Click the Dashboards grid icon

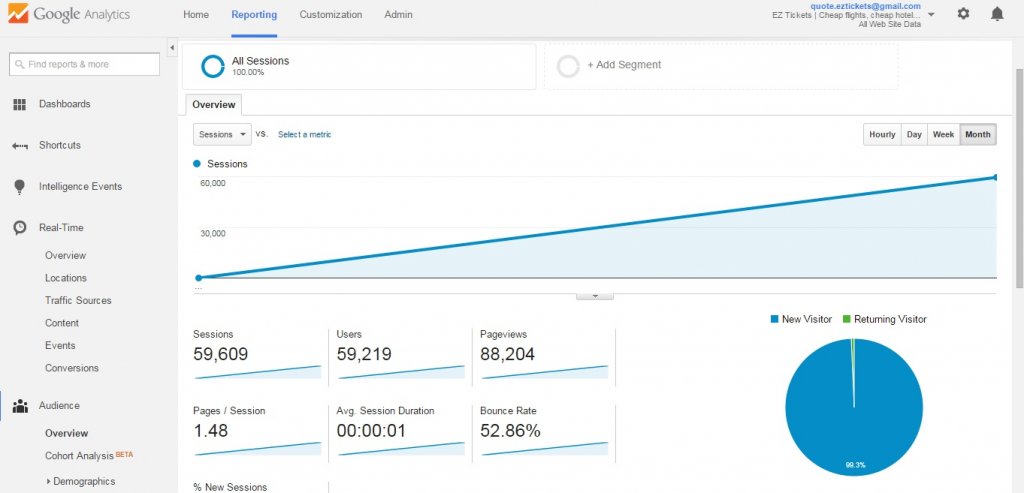click(x=19, y=104)
